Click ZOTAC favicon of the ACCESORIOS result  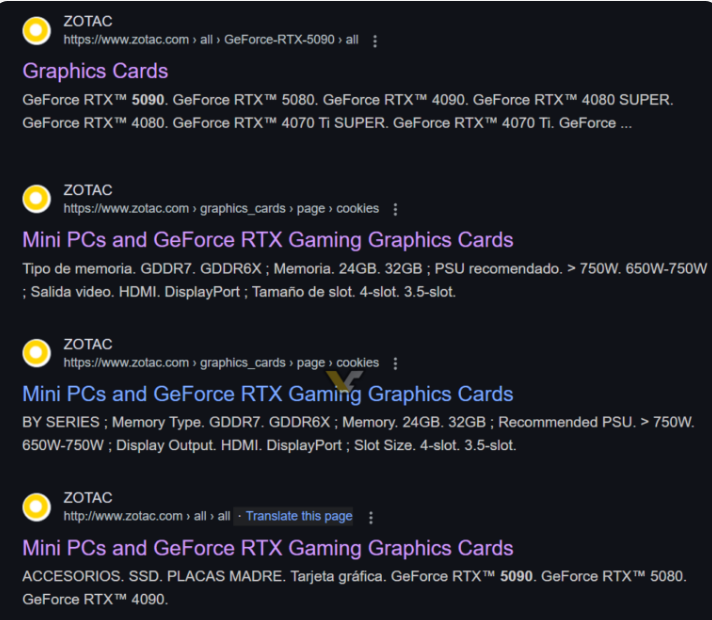36,506
